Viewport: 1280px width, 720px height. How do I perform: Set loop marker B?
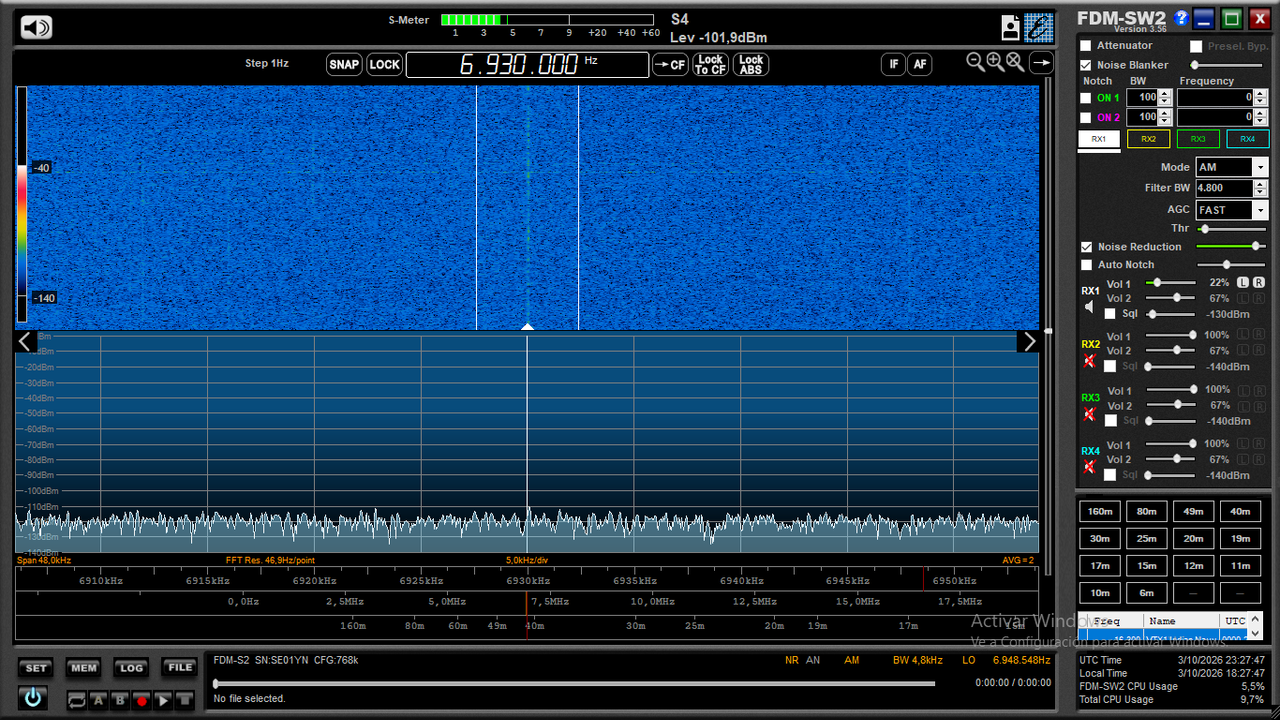pos(120,701)
